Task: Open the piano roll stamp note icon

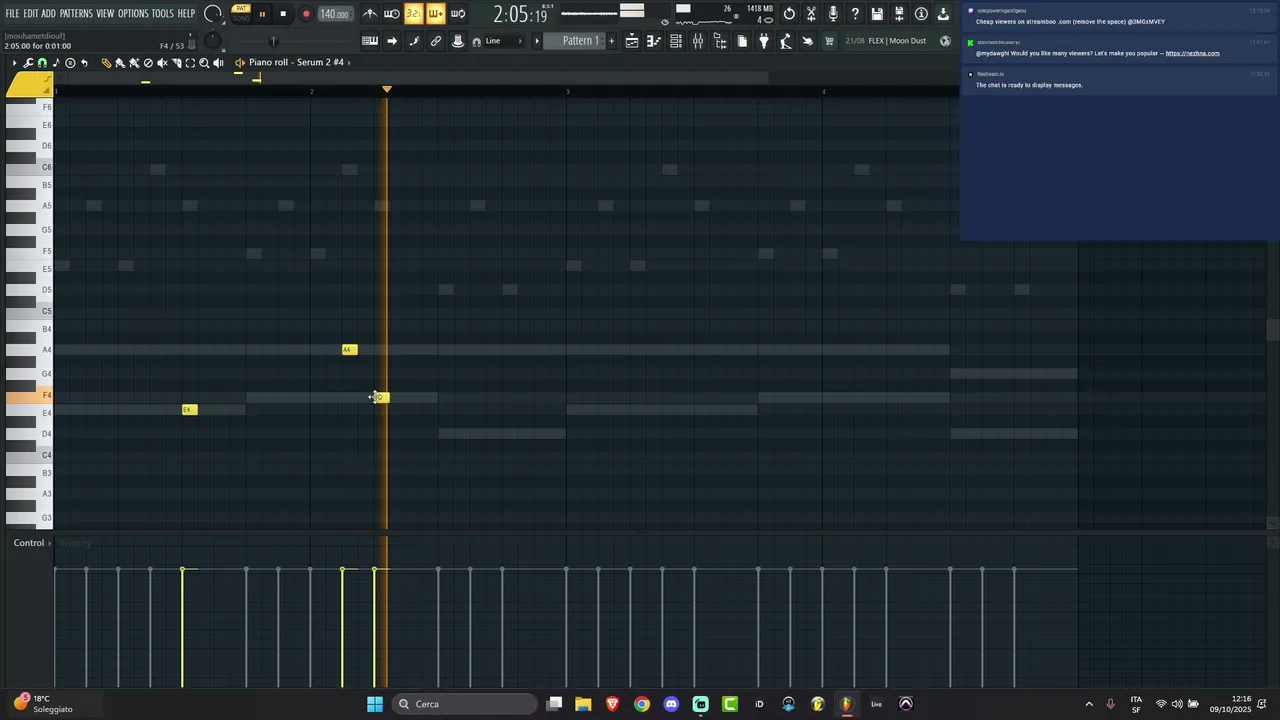Action: [56, 63]
